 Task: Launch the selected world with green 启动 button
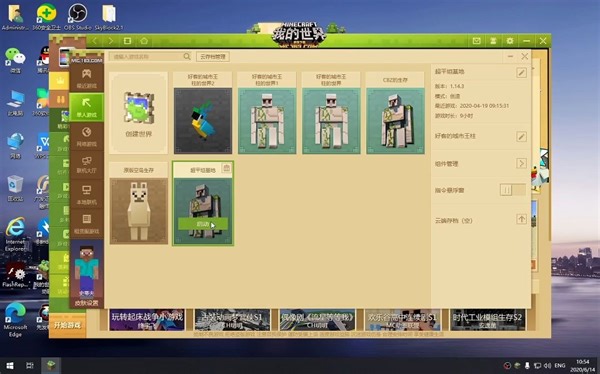point(203,224)
